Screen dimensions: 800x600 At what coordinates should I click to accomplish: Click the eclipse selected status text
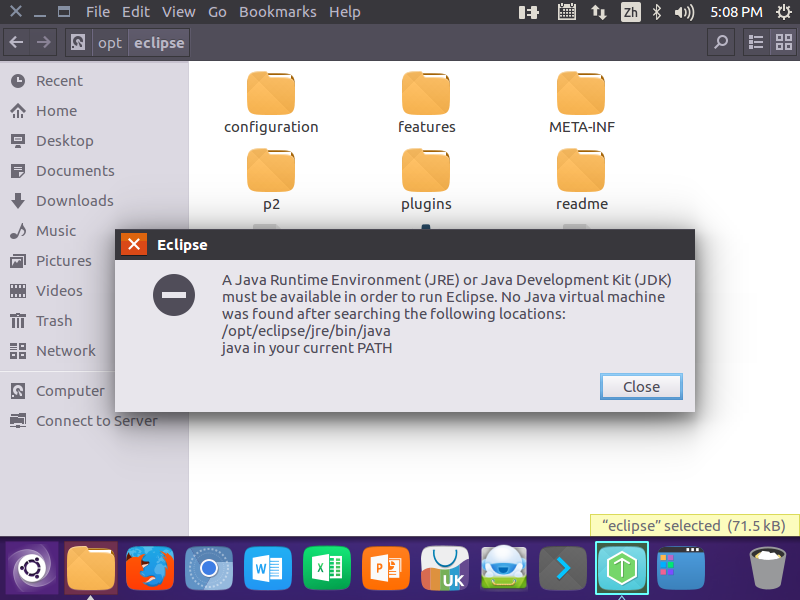[693, 526]
